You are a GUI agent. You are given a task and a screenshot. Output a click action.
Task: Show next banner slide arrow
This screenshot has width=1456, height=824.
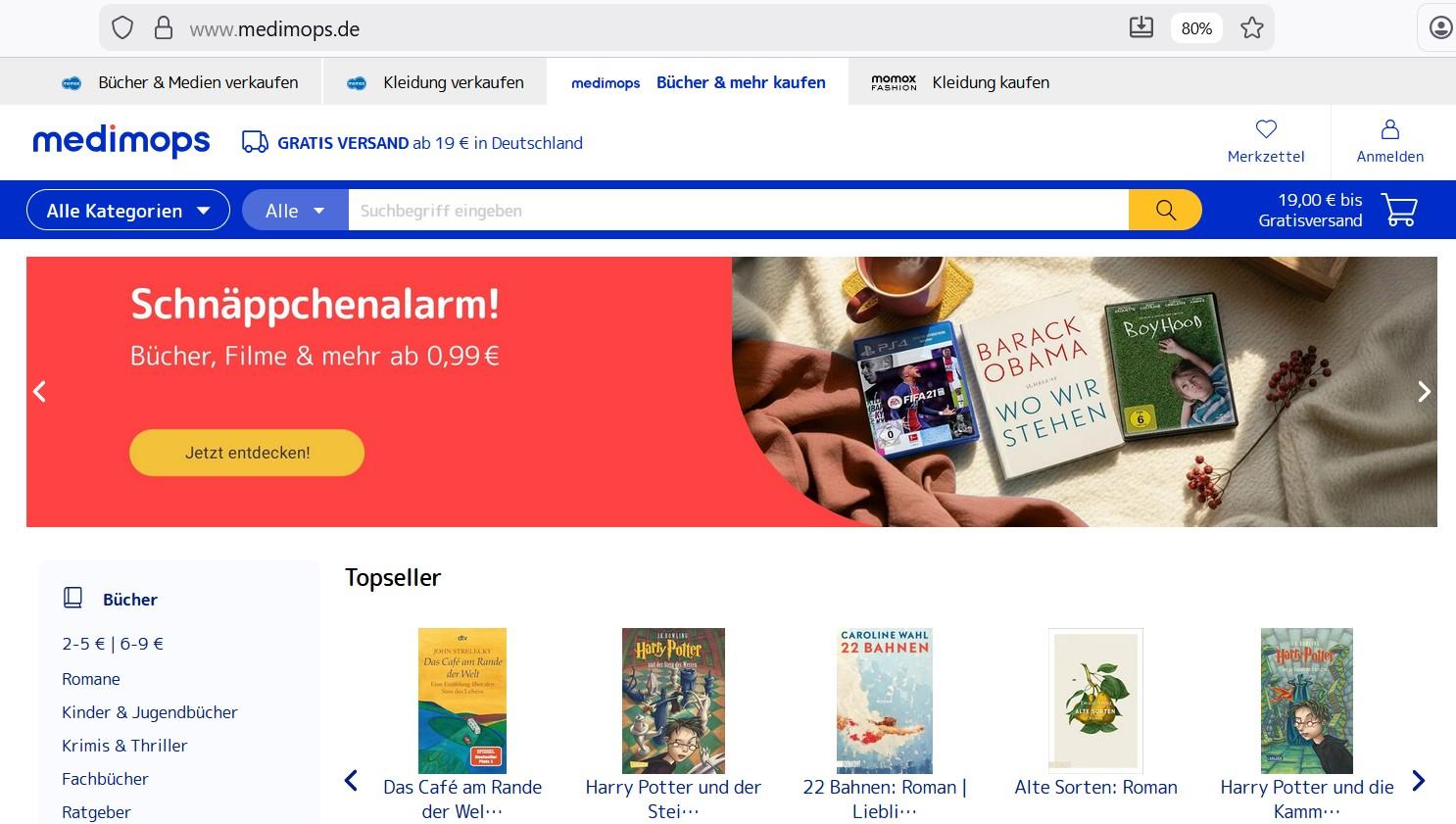coord(1424,392)
